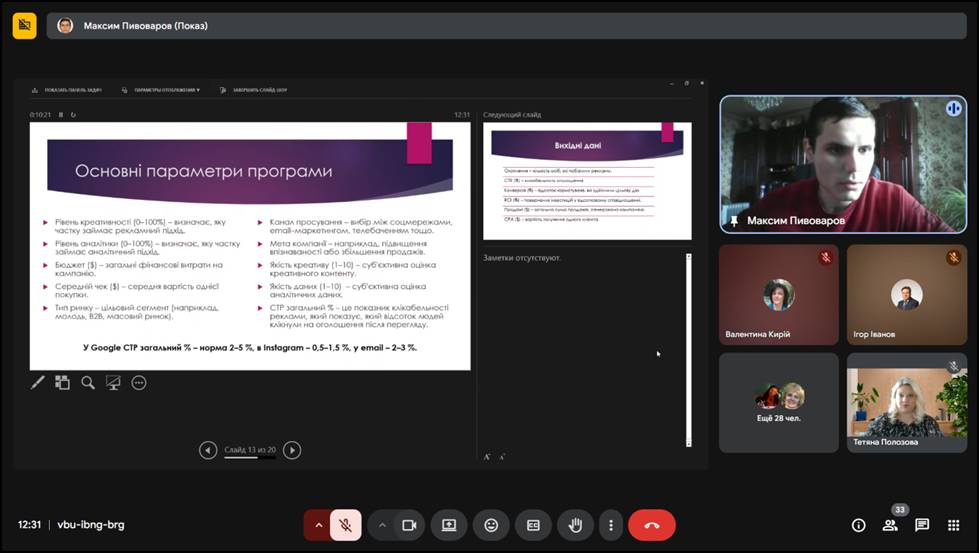Open the in-call chat panel
The width and height of the screenshot is (979, 553).
(922, 525)
